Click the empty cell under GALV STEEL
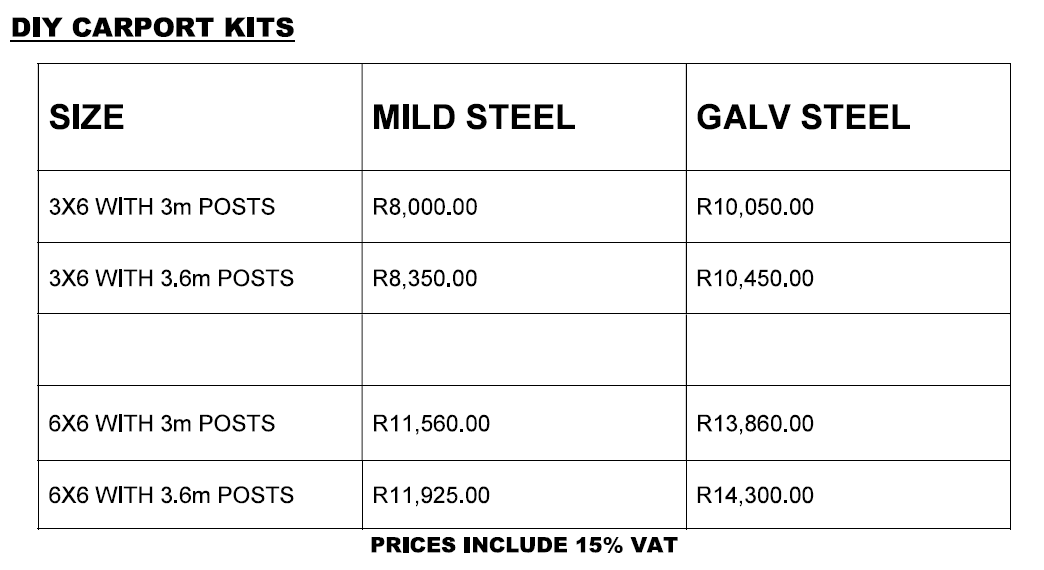 coord(848,350)
